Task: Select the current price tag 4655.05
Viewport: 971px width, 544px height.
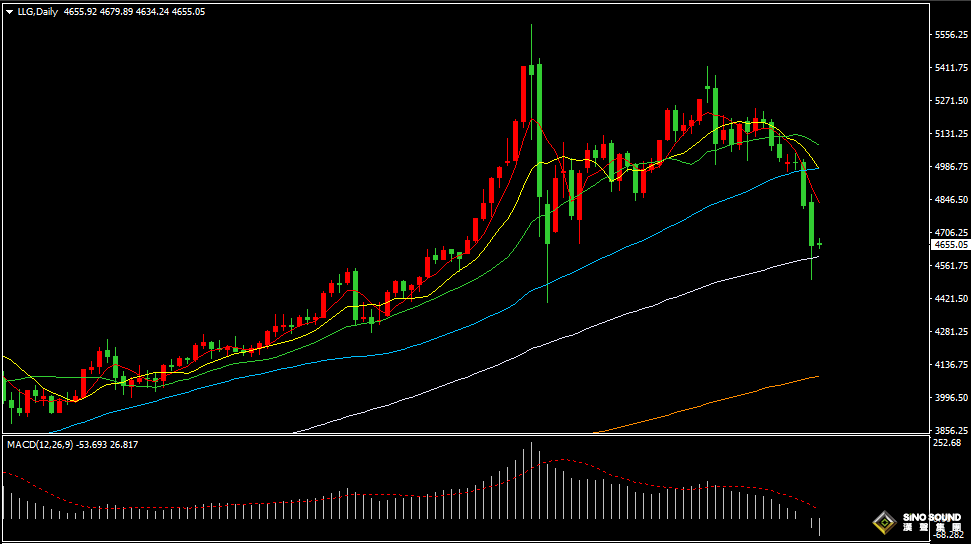Action: 950,245
